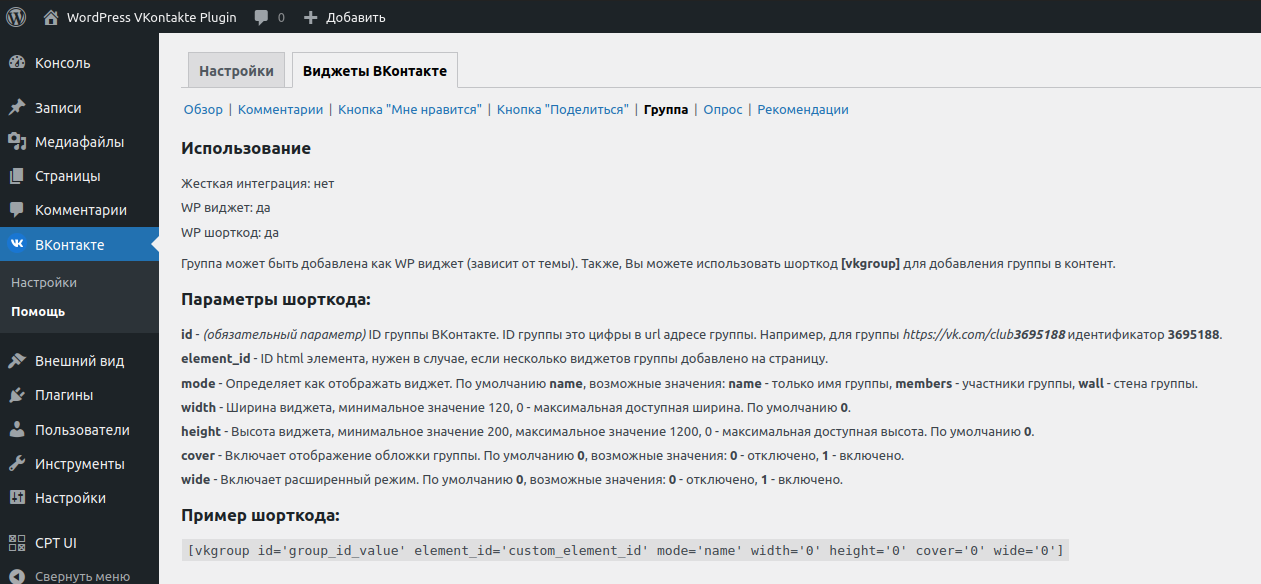Go to the Комментарии widget help link
Viewport: 1261px width, 584px height.
(x=280, y=110)
